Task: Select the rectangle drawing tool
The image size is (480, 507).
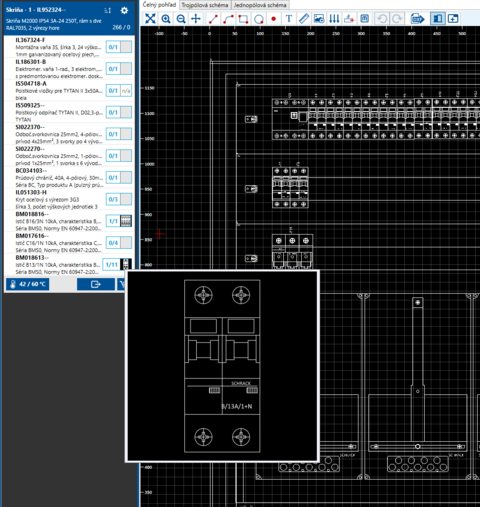Action: point(243,19)
